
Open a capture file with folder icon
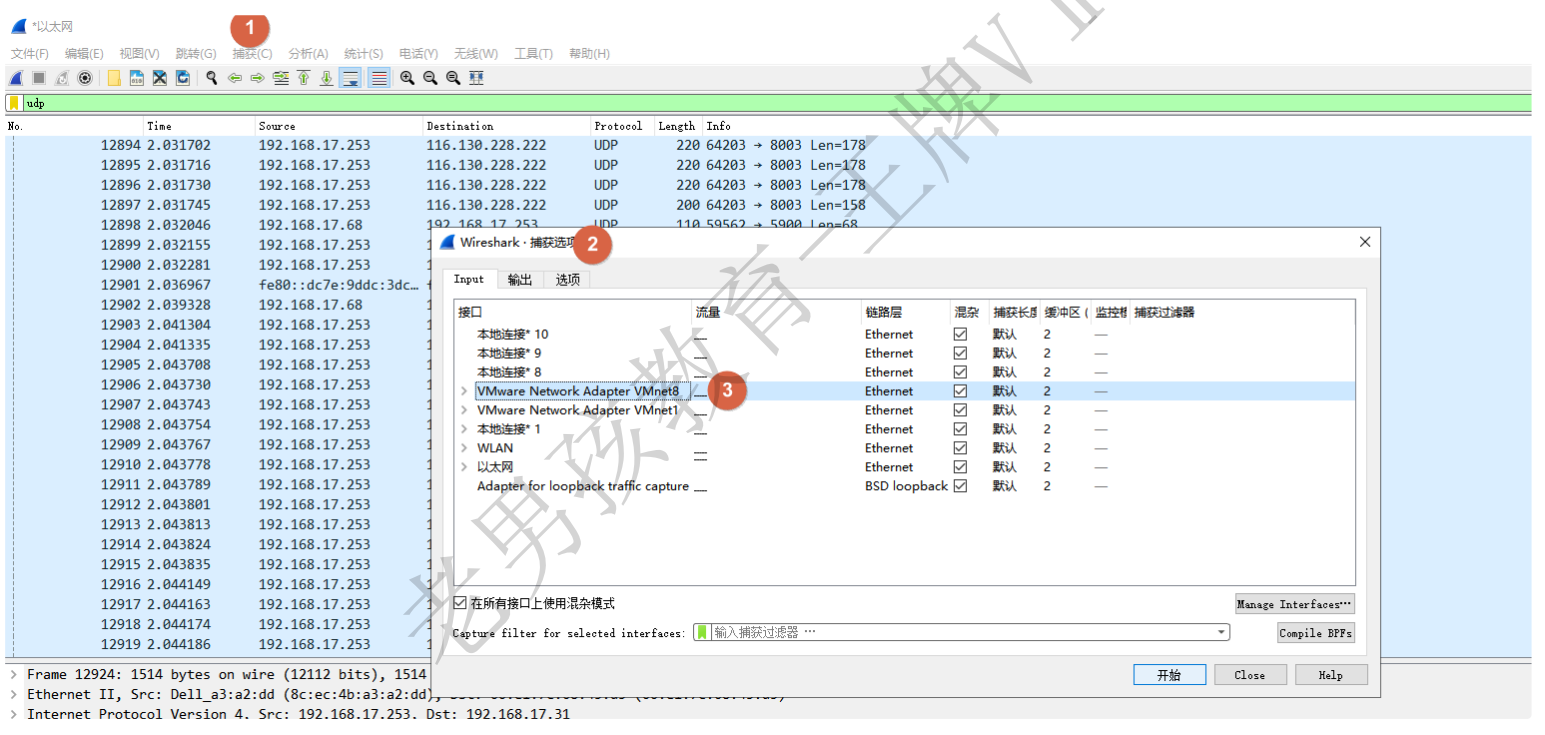(x=114, y=78)
